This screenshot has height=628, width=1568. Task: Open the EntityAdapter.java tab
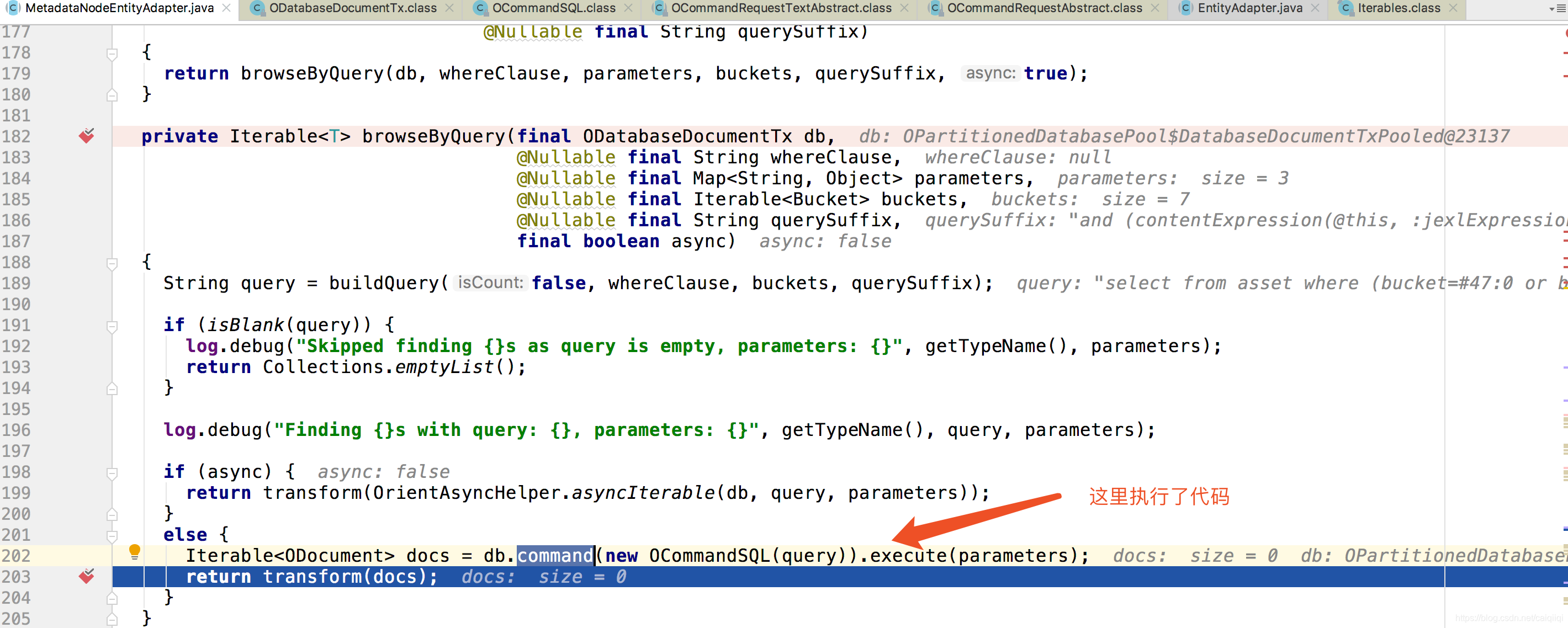(1249, 8)
